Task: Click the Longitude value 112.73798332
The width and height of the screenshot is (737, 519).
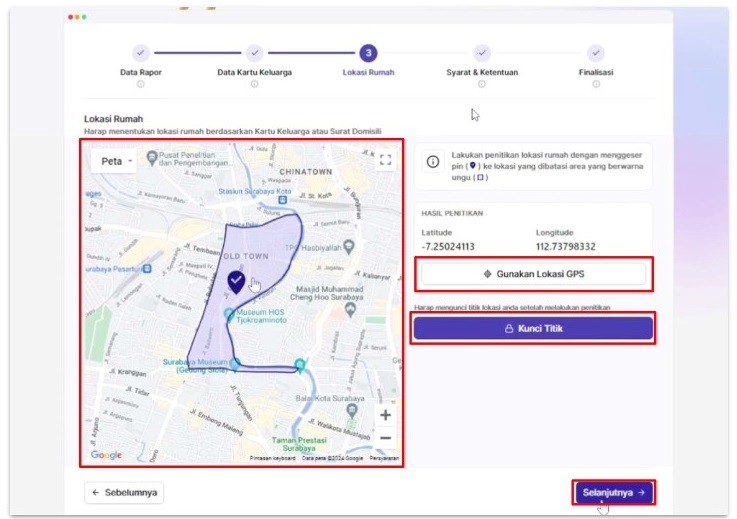Action: (x=565, y=246)
